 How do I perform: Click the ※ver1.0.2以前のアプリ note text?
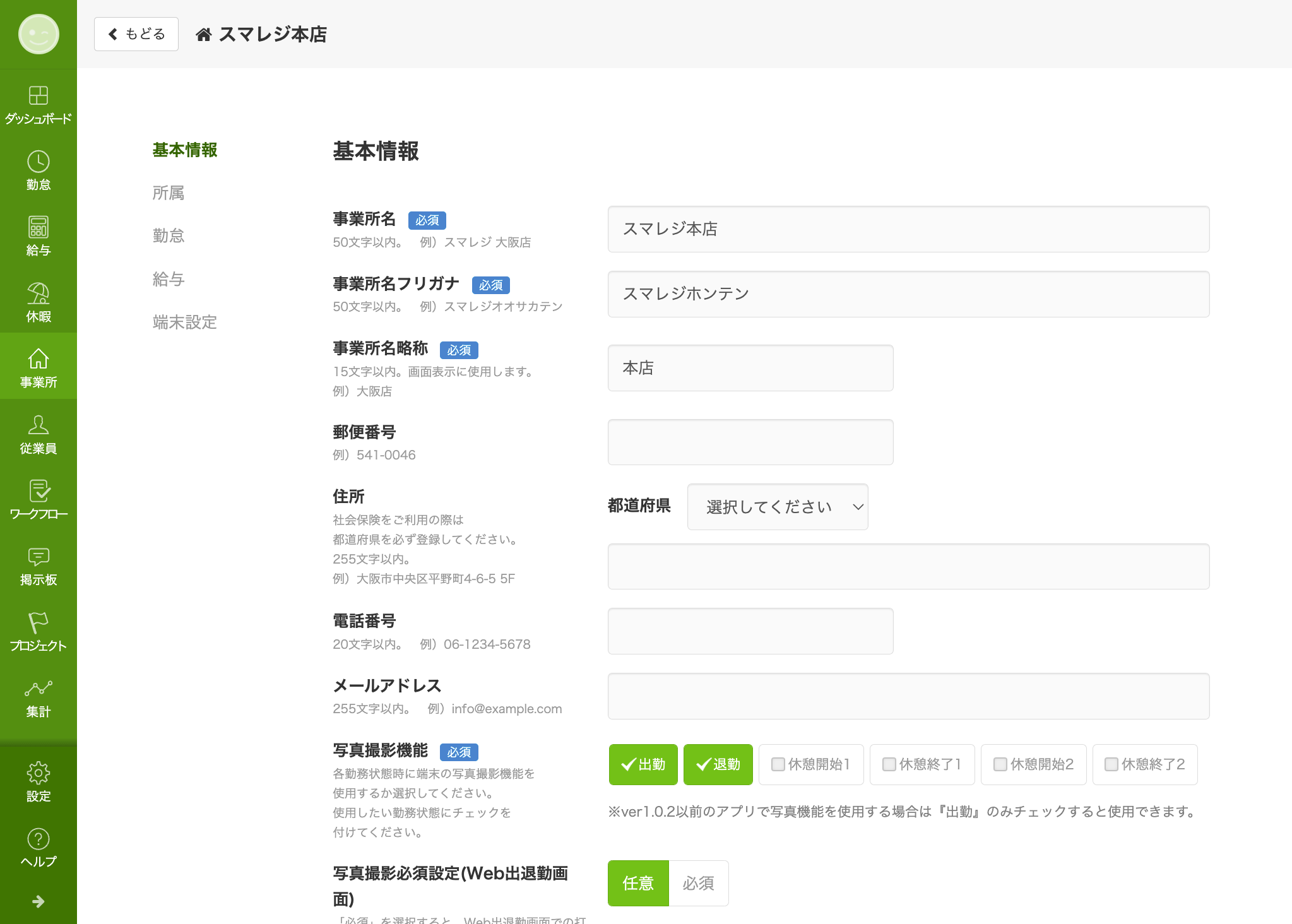(x=902, y=812)
